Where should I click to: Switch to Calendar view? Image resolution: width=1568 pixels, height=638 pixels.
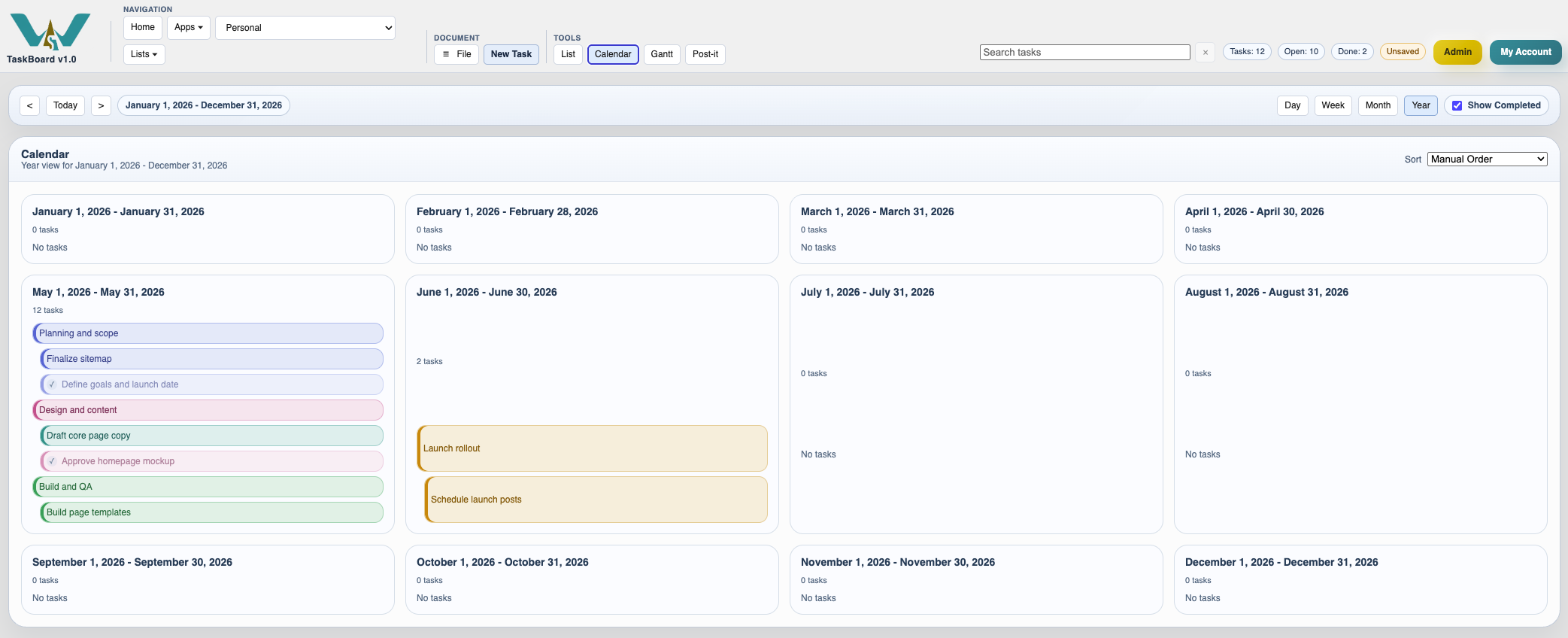tap(613, 54)
